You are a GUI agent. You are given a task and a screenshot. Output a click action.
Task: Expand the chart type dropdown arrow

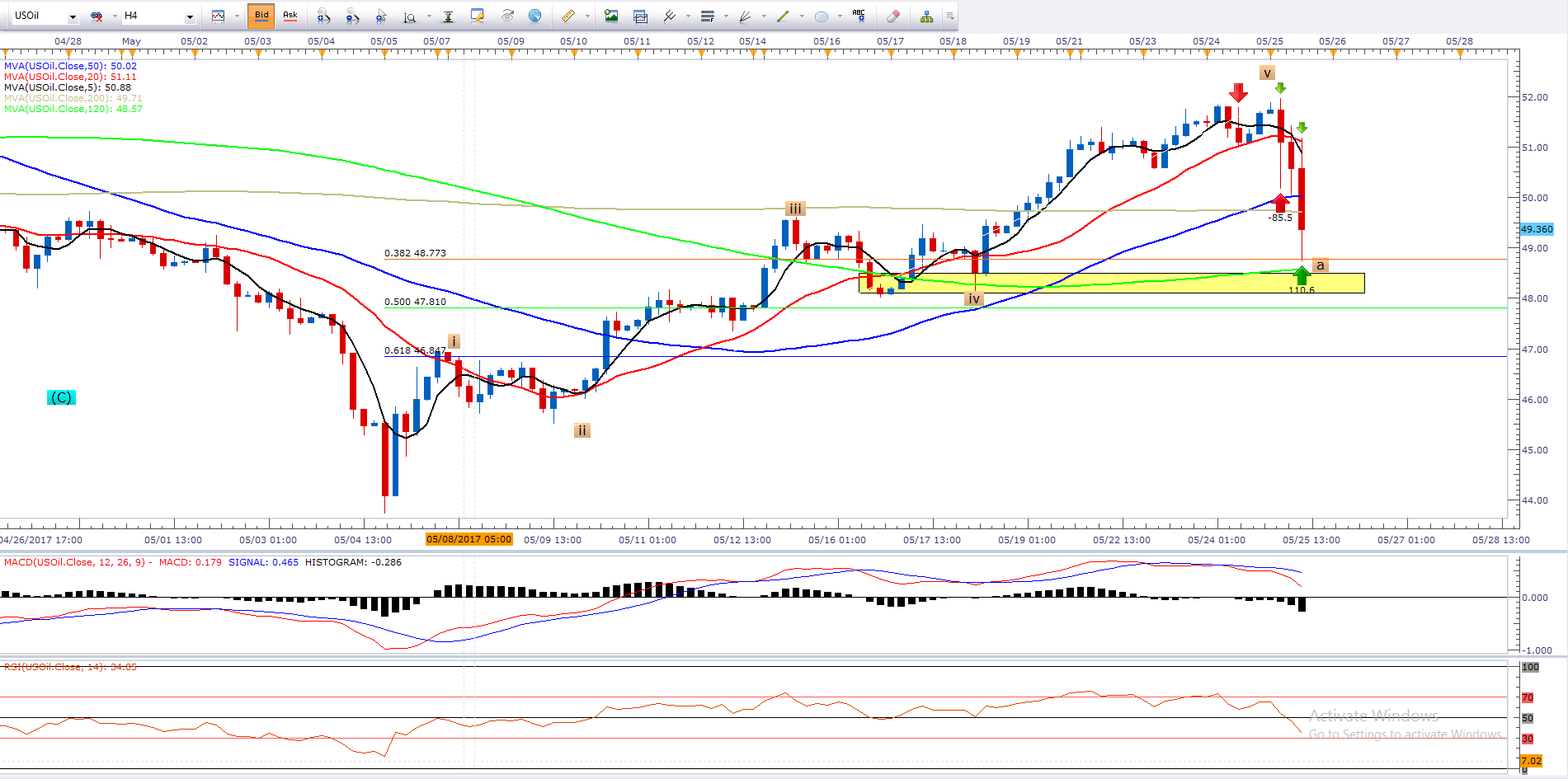tap(237, 16)
